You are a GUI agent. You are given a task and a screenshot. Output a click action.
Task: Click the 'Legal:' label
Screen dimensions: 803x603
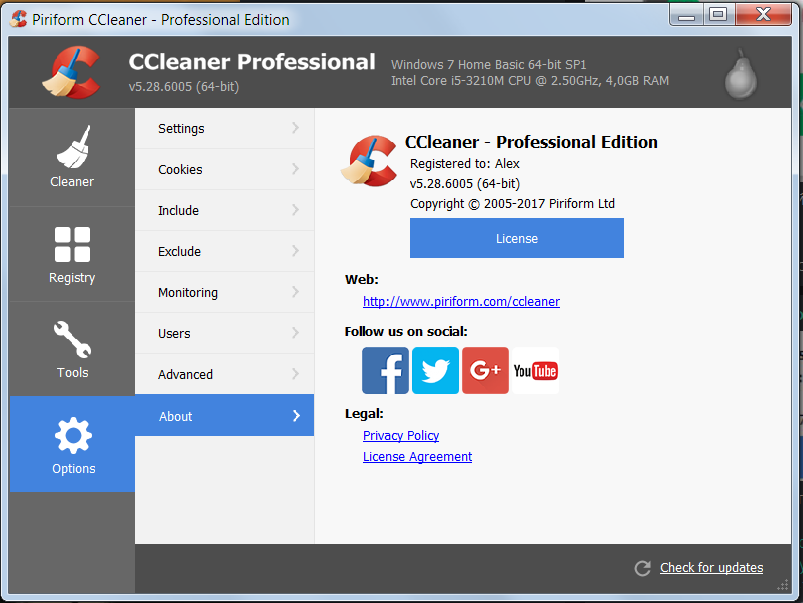(364, 414)
